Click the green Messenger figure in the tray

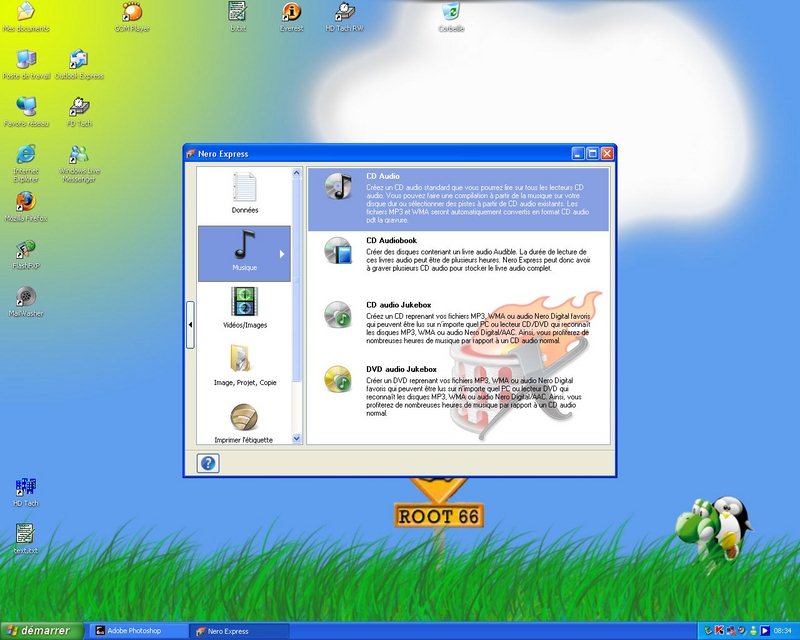click(753, 631)
